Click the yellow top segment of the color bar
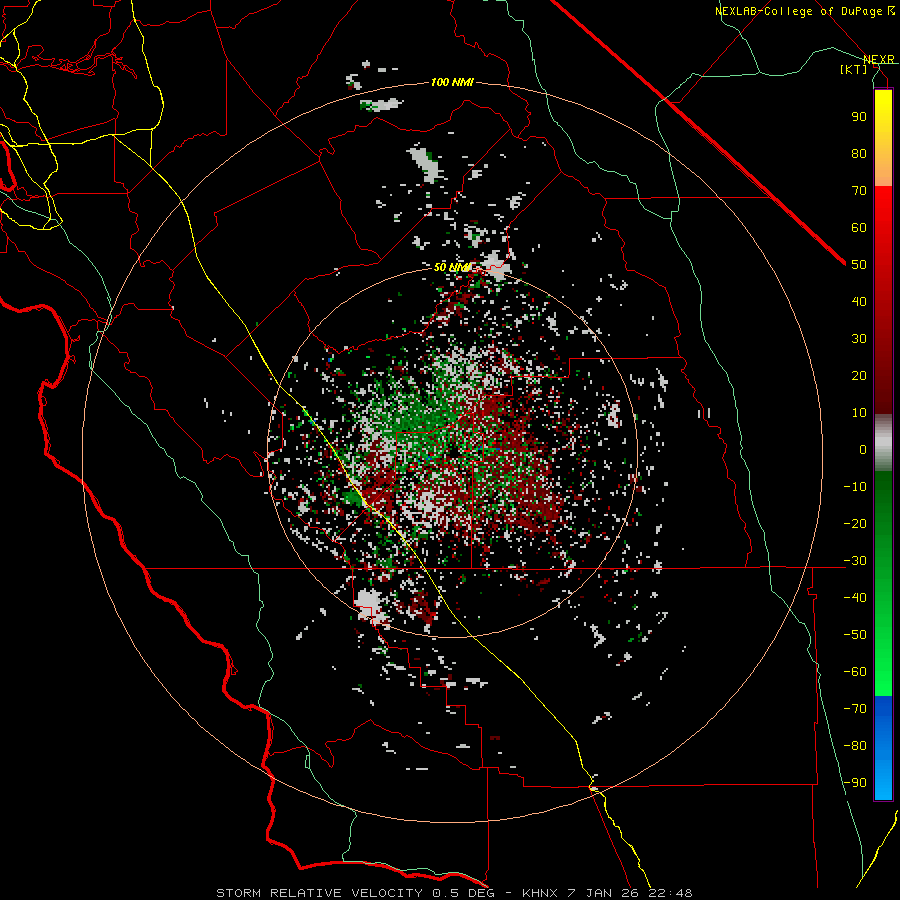Viewport: 900px width, 900px height. pyautogui.click(x=883, y=138)
